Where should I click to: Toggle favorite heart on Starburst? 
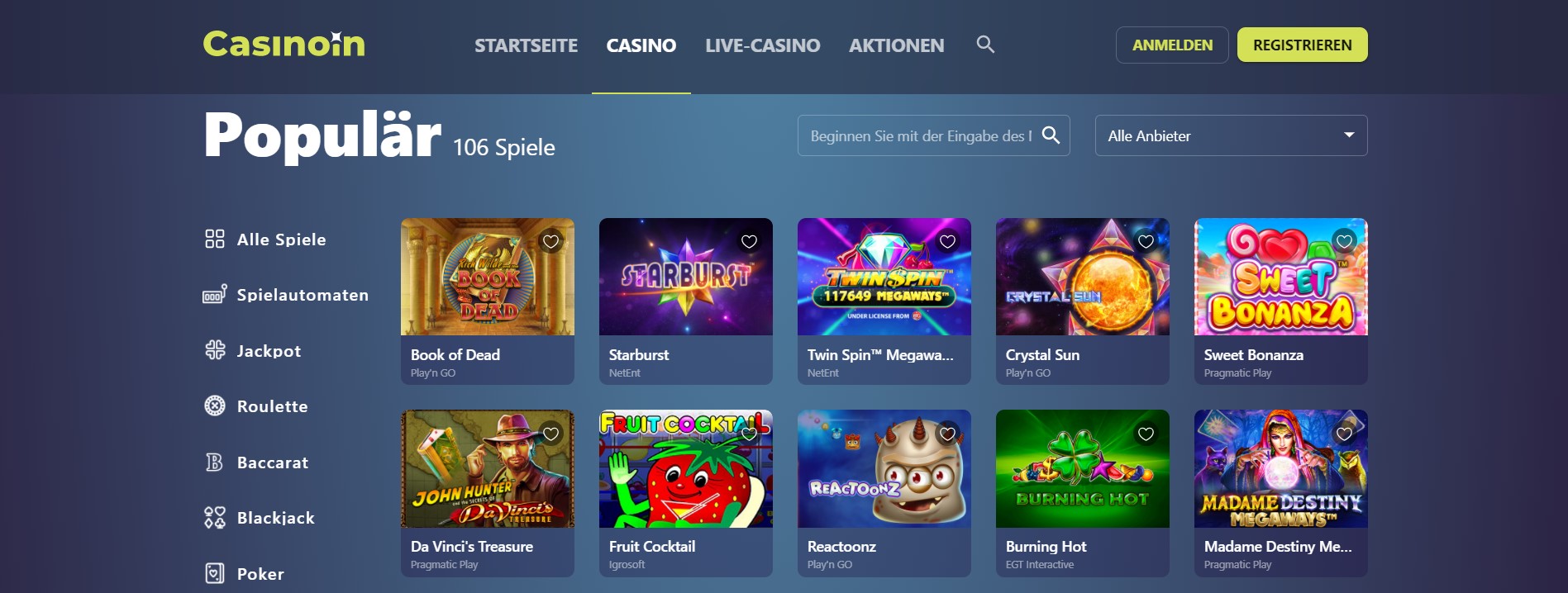point(750,241)
